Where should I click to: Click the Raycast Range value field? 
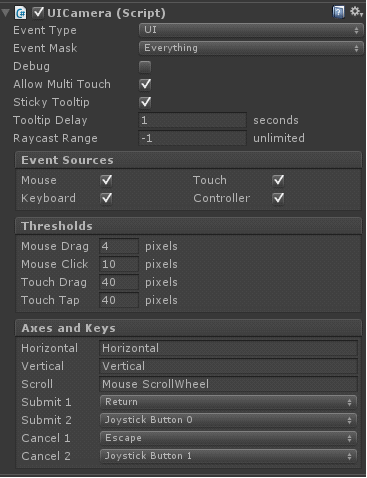point(192,138)
